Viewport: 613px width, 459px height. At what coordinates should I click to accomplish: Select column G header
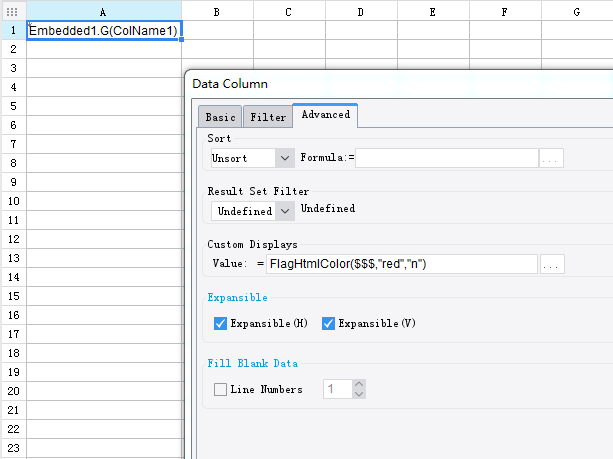(x=577, y=12)
